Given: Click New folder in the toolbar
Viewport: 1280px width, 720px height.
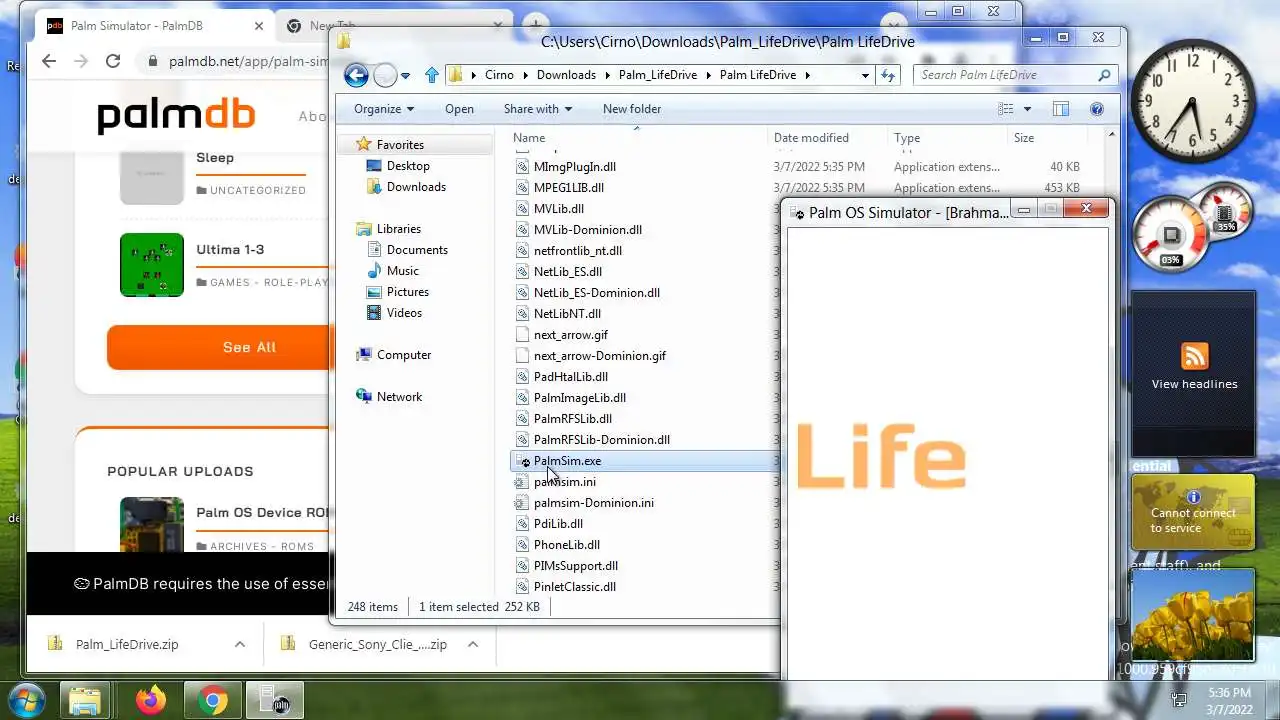Looking at the screenshot, I should click(632, 109).
